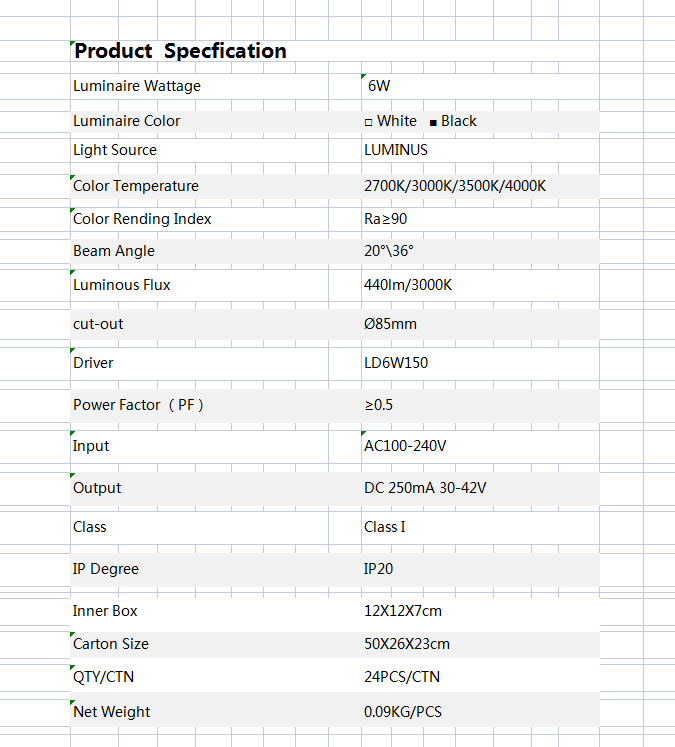The height and width of the screenshot is (747, 675).
Task: Select the Product Specfication title cell
Action: [180, 51]
